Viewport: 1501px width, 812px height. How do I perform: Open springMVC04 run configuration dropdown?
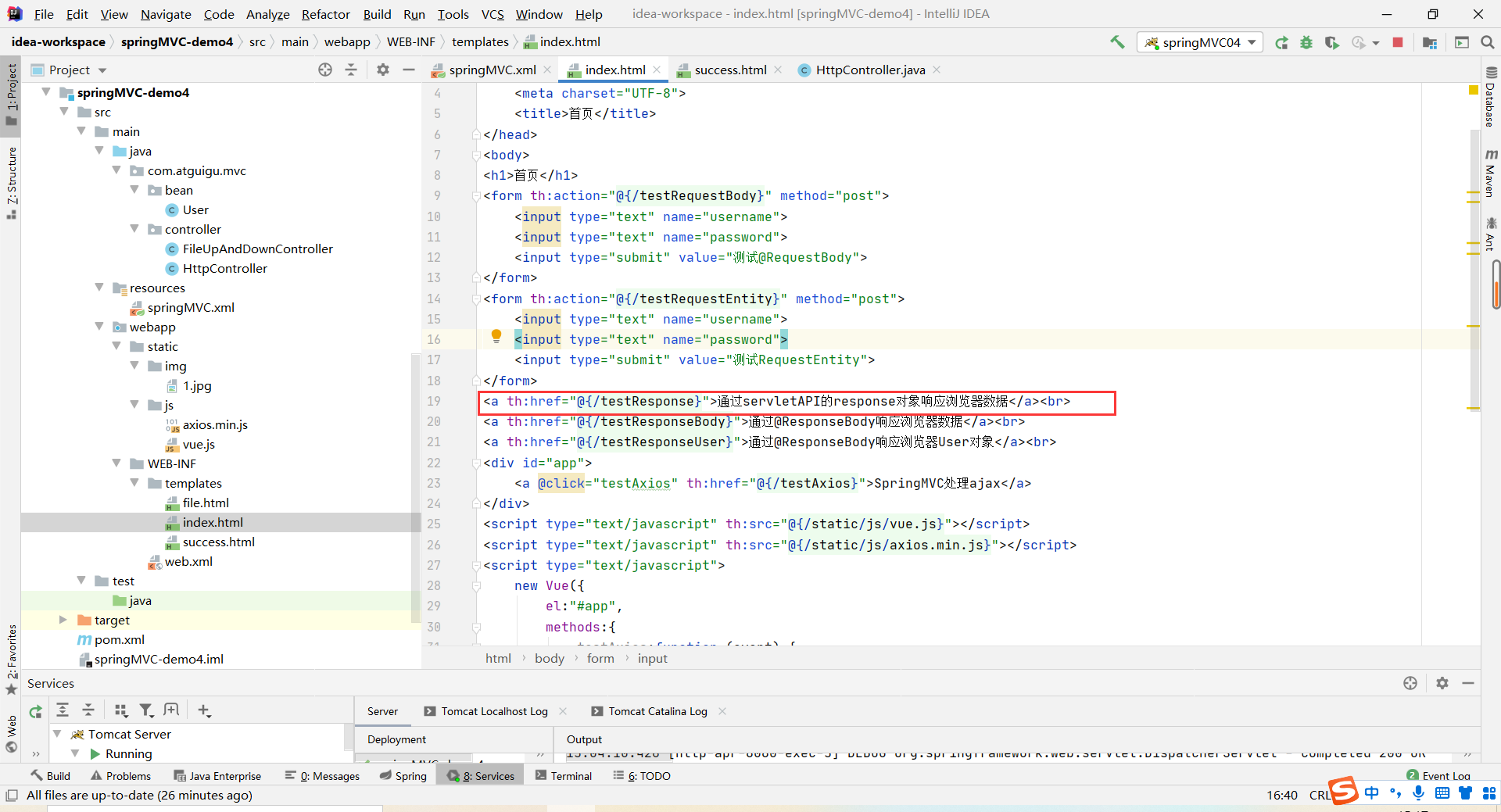1201,42
